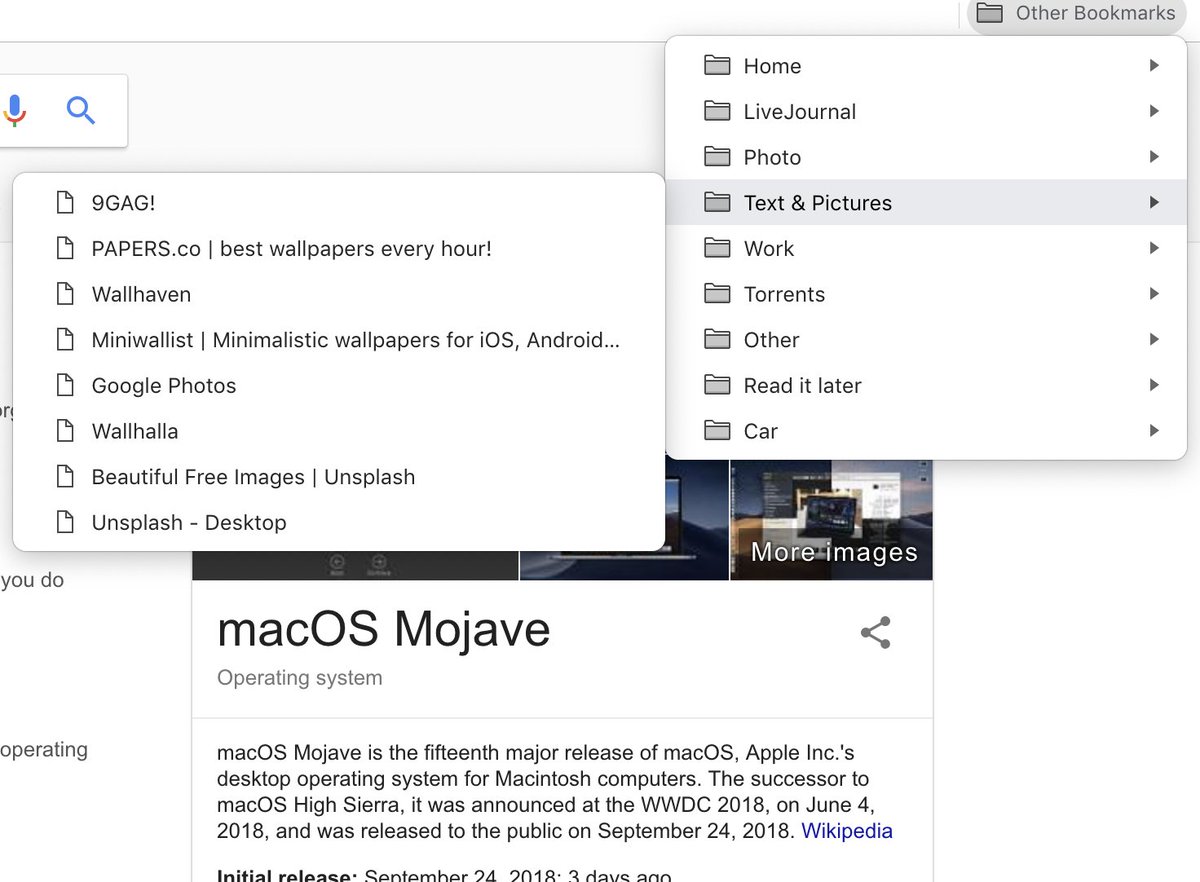Click the page icon beside Miniwallist
Viewport: 1200px width, 882px height.
tap(65, 340)
